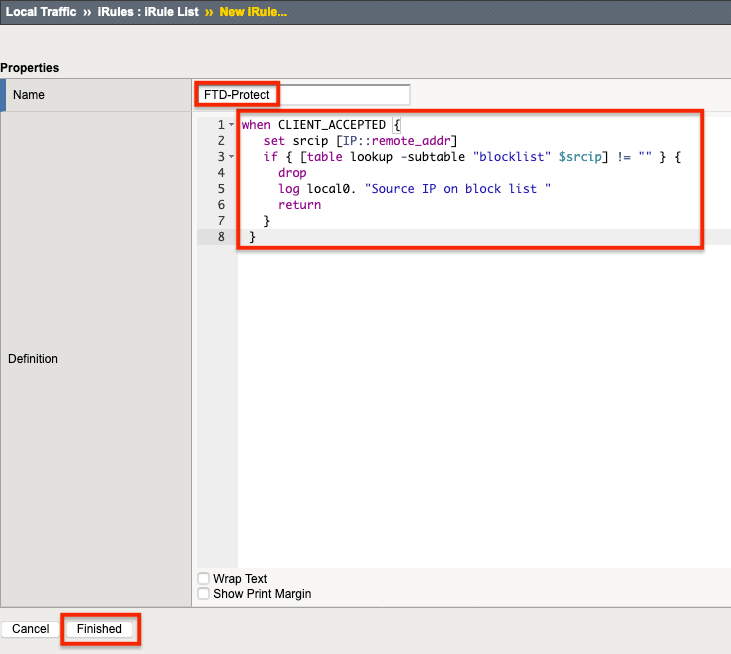This screenshot has height=654, width=731.
Task: Open the Local Traffic breadcrumb
Action: point(41,12)
